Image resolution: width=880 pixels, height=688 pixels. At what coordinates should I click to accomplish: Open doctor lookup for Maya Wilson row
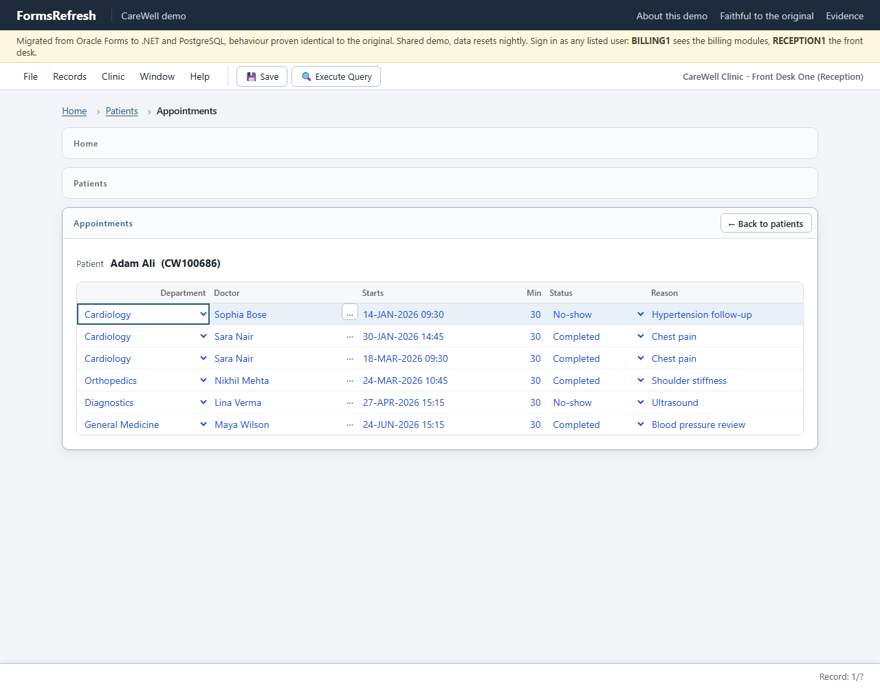(350, 425)
